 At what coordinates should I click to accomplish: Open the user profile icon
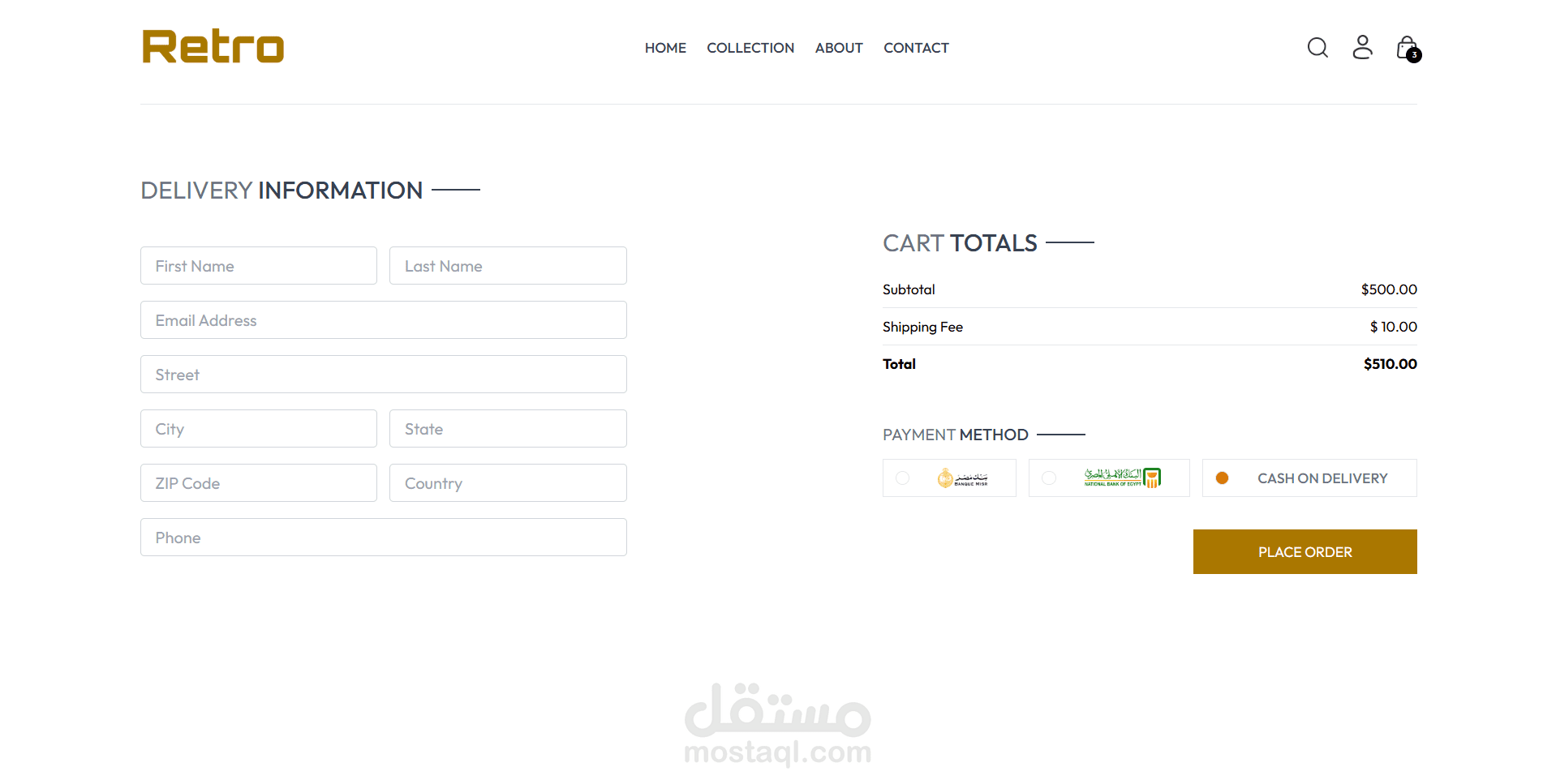(1362, 47)
